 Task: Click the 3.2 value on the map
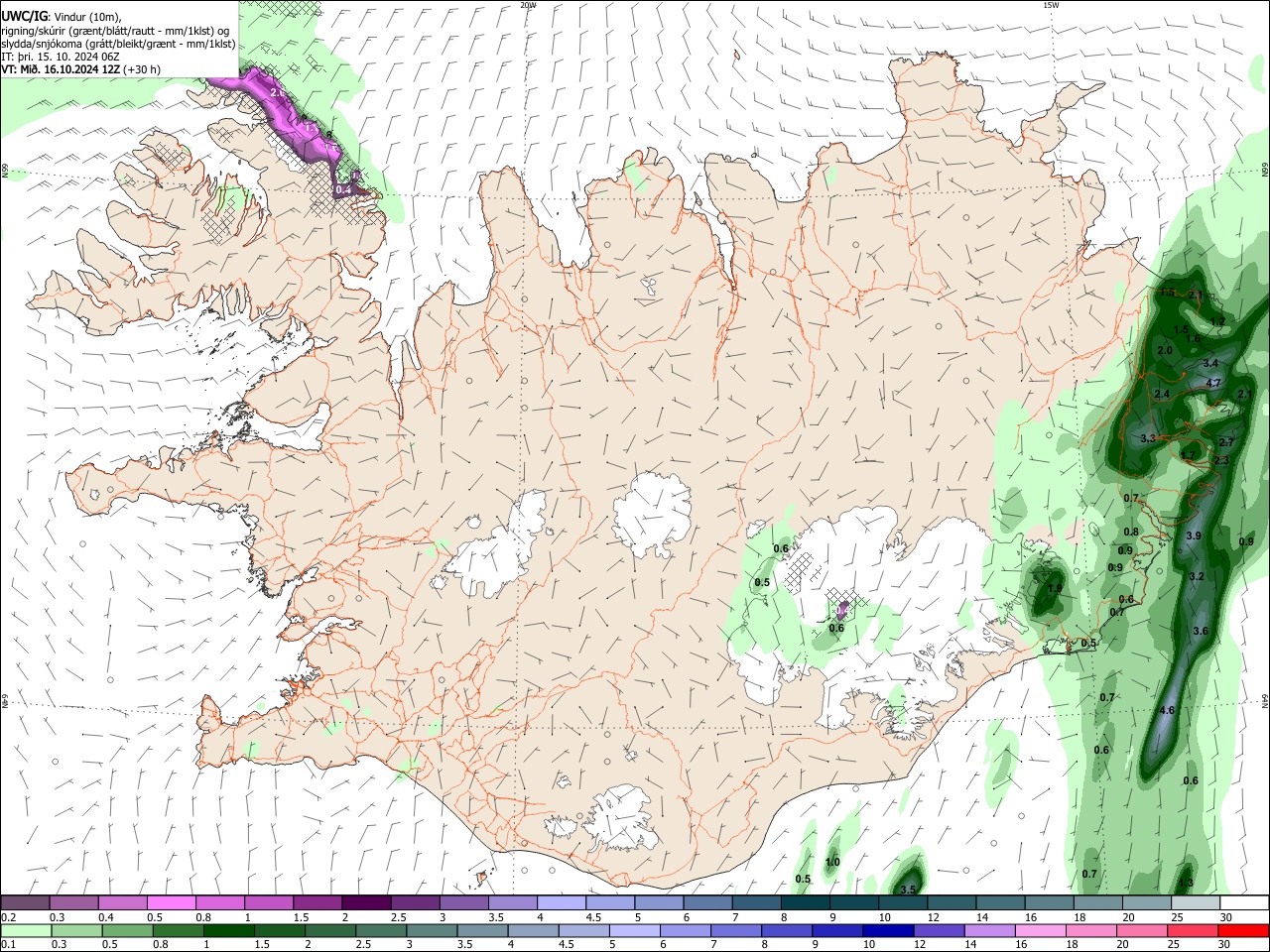(x=1197, y=576)
